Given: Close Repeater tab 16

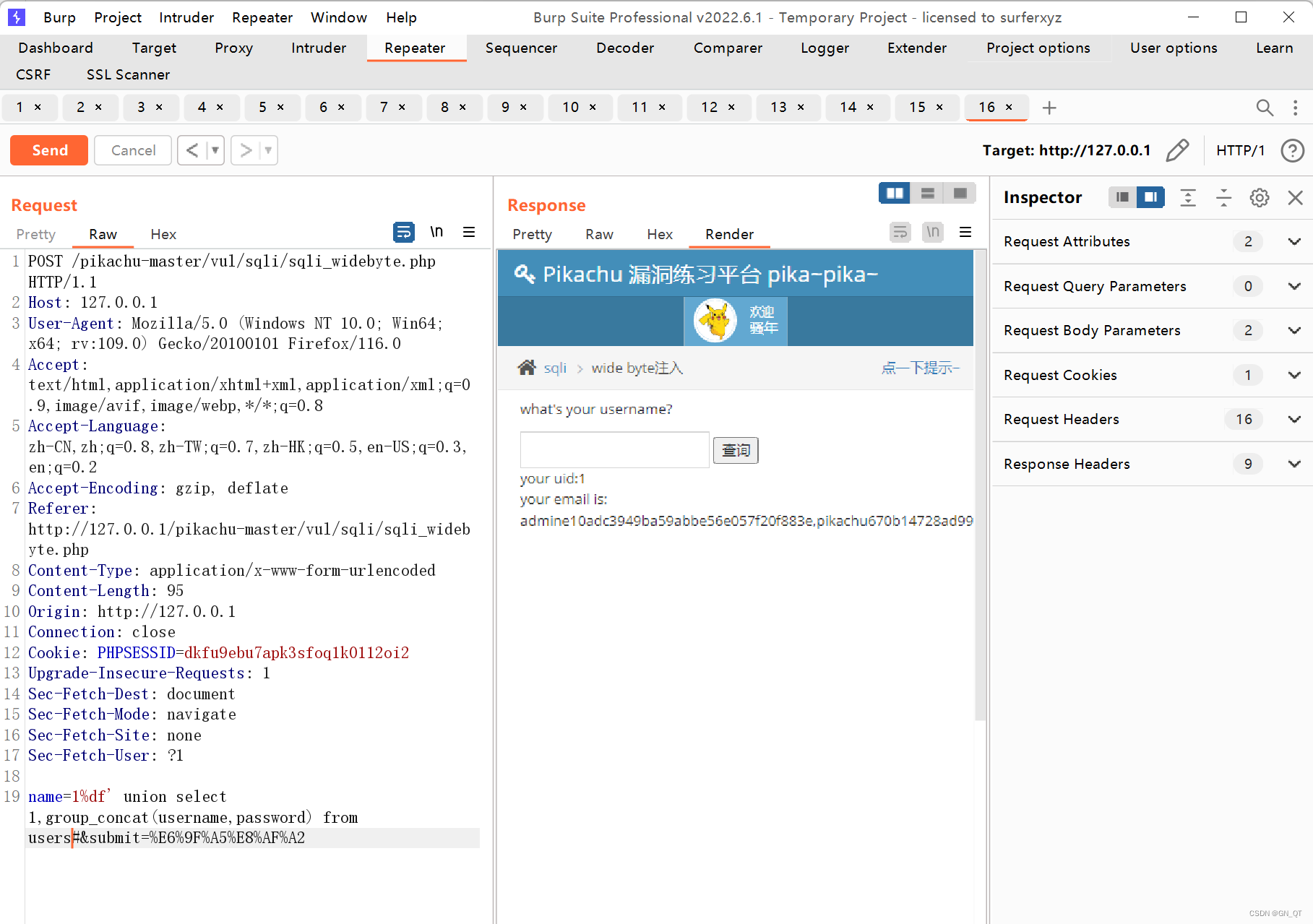Looking at the screenshot, I should pos(1009,107).
